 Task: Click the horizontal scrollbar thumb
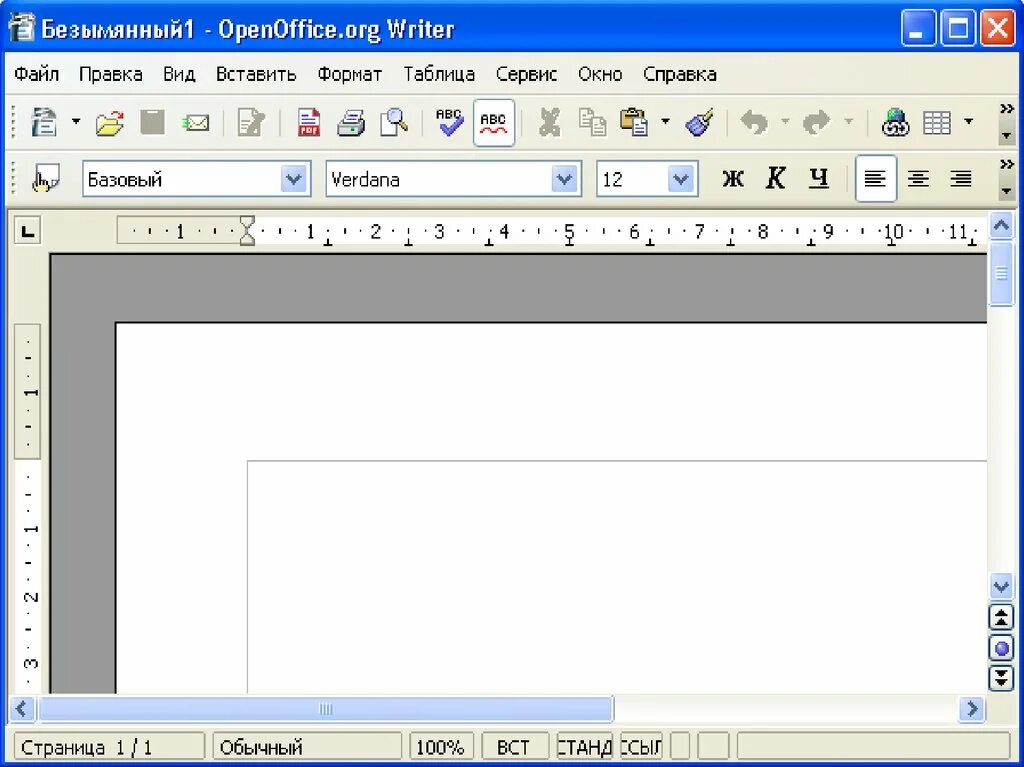pyautogui.click(x=325, y=709)
